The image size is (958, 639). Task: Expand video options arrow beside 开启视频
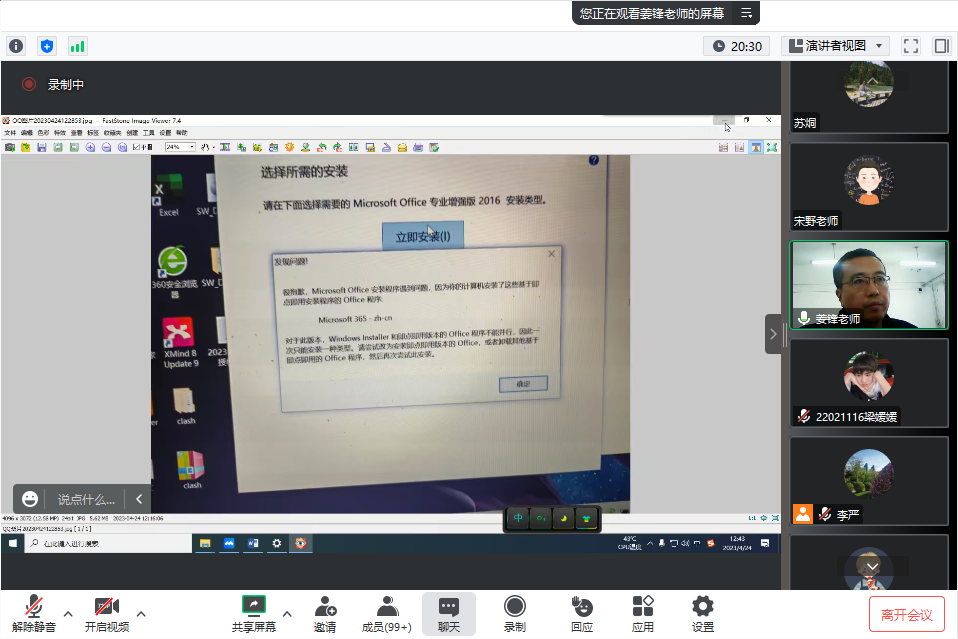click(x=141, y=613)
